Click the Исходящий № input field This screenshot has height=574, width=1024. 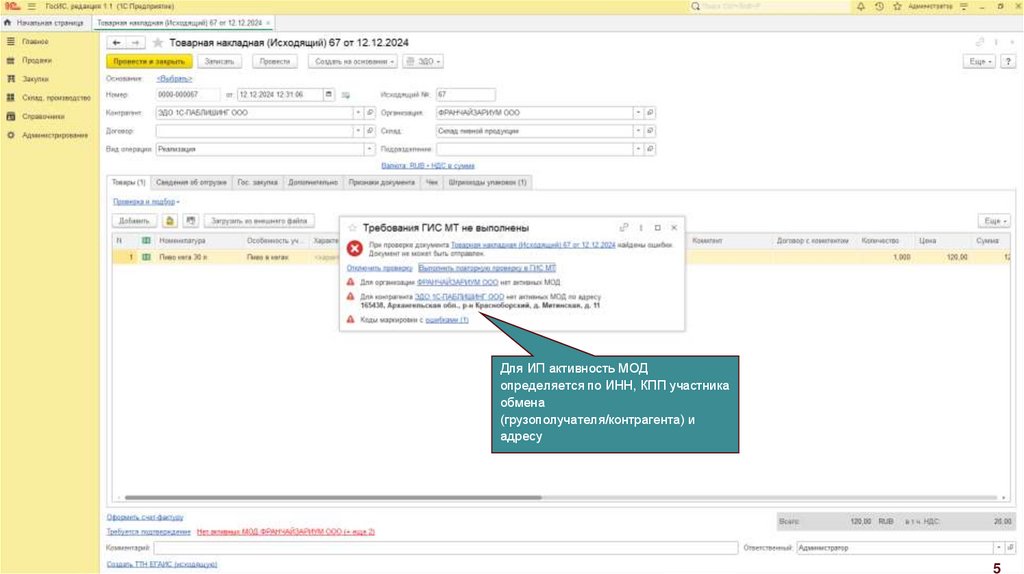point(466,95)
